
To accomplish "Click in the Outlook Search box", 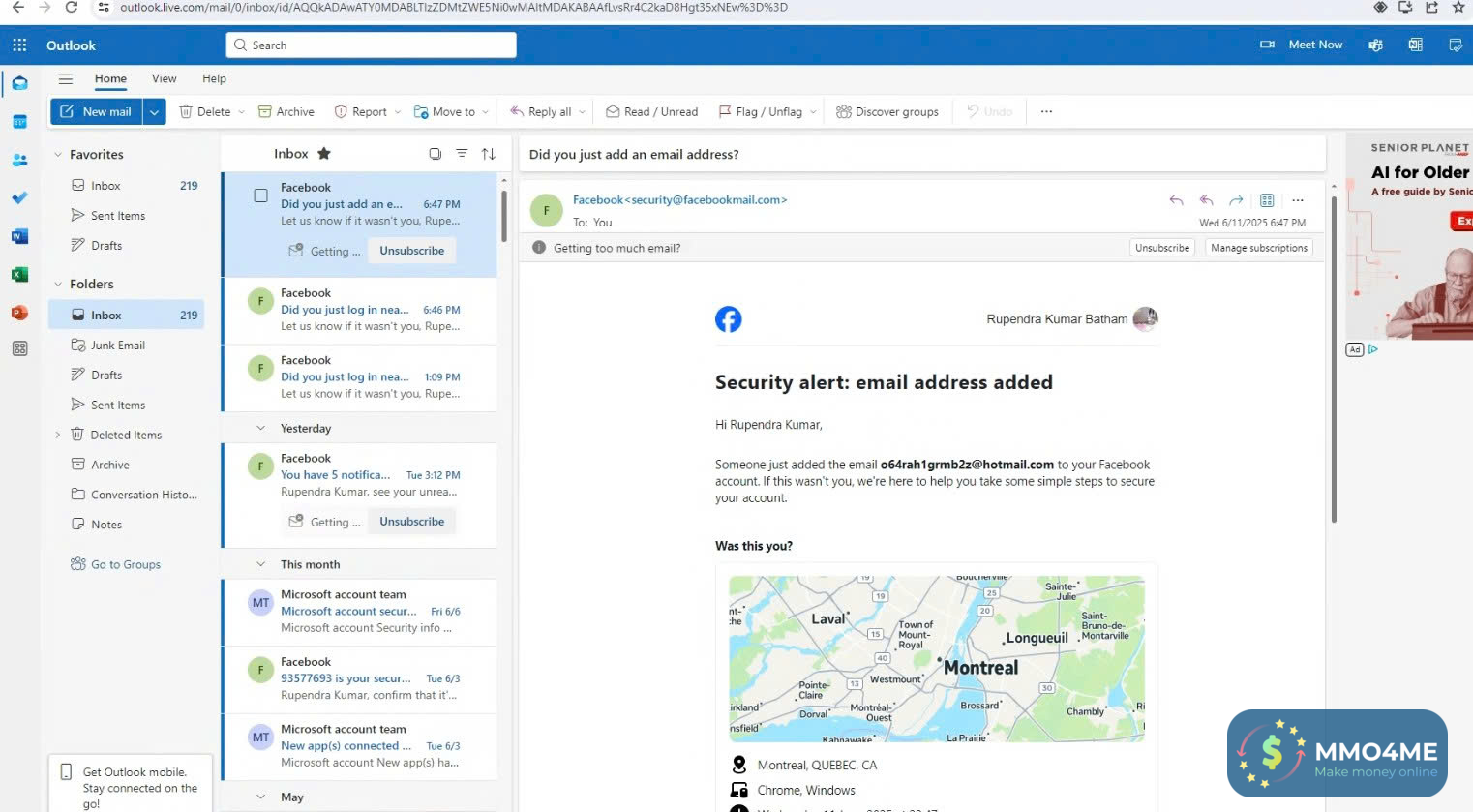I will point(372,45).
